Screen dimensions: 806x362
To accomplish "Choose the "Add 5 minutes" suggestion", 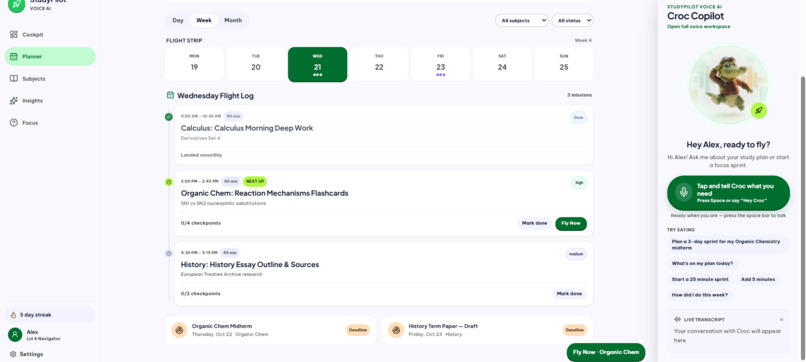I will coord(758,279).
